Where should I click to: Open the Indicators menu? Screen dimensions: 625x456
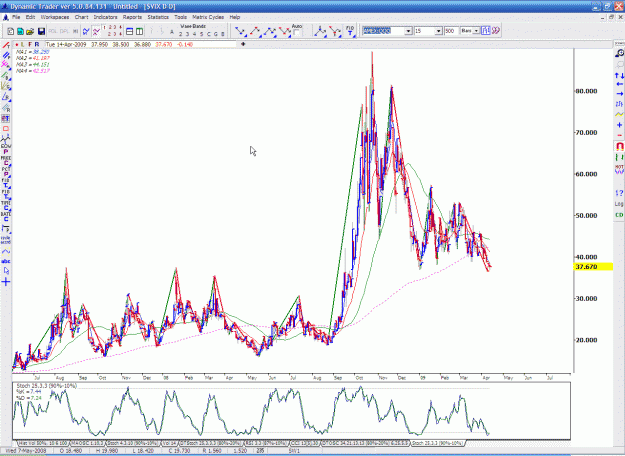(105, 17)
